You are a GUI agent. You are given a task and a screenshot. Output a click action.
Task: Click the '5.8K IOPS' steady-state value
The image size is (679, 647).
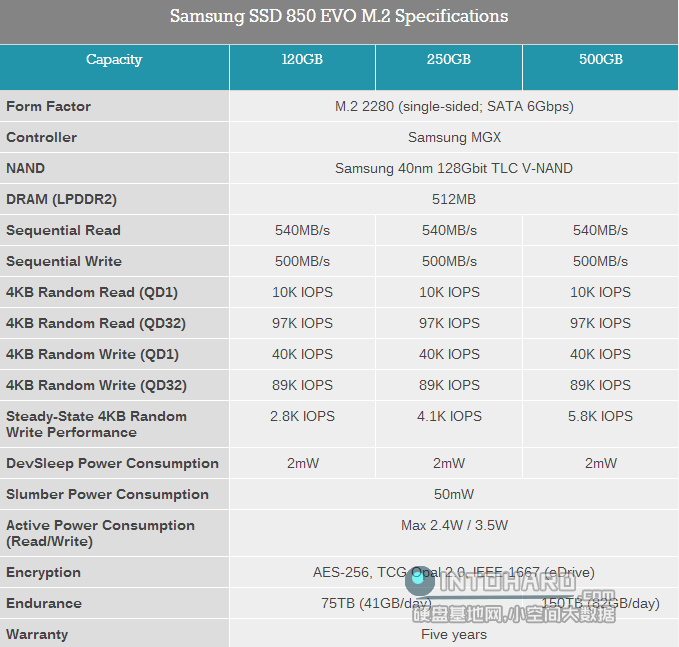click(600, 416)
